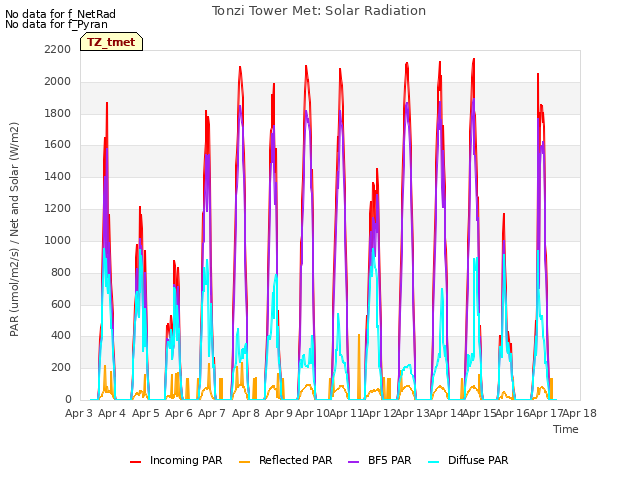The image size is (640, 480).
Task: Click the Apr 13 x-axis tick label
Action: pos(412,413)
